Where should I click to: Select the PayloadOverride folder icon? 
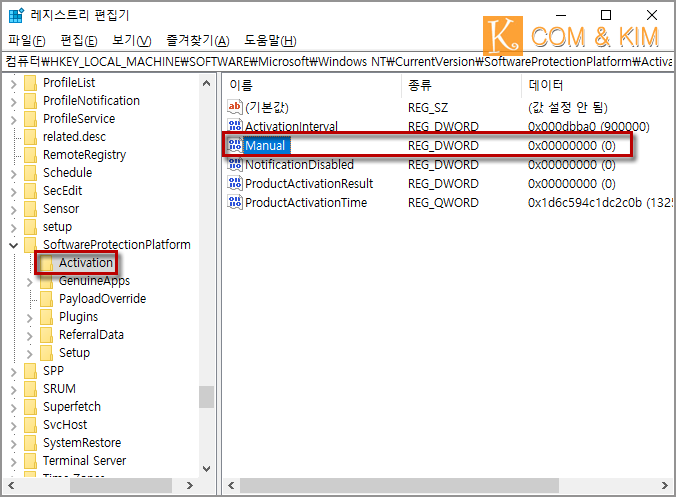click(x=47, y=299)
